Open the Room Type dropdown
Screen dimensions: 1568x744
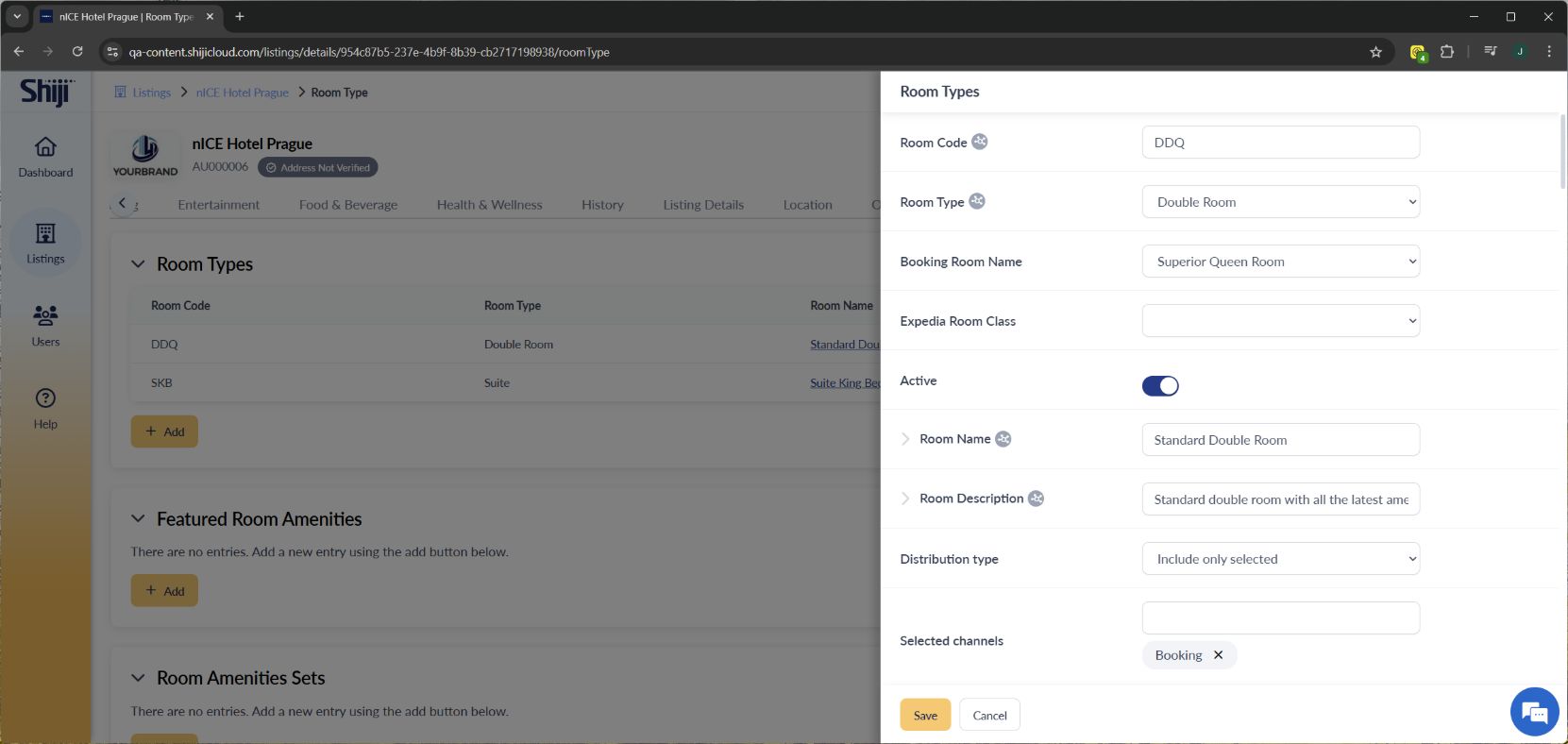coord(1280,202)
